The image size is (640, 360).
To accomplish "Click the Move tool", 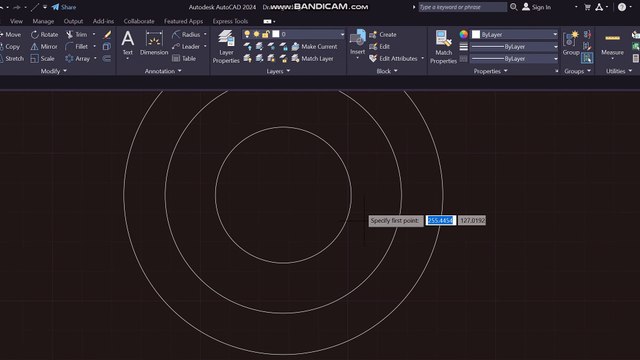I will tap(10, 35).
